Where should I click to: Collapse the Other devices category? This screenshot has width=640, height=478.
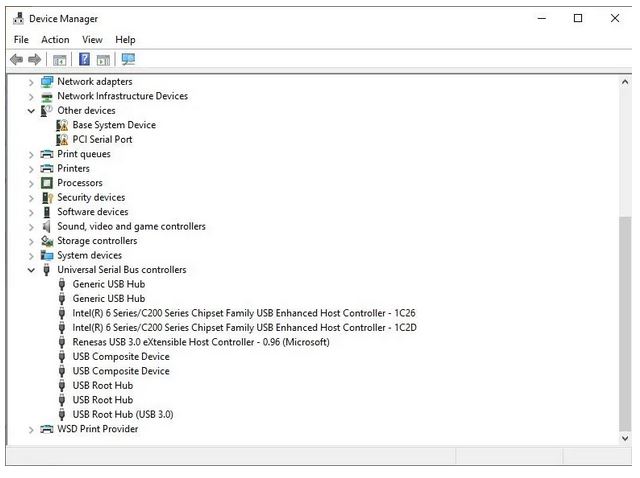click(x=31, y=111)
